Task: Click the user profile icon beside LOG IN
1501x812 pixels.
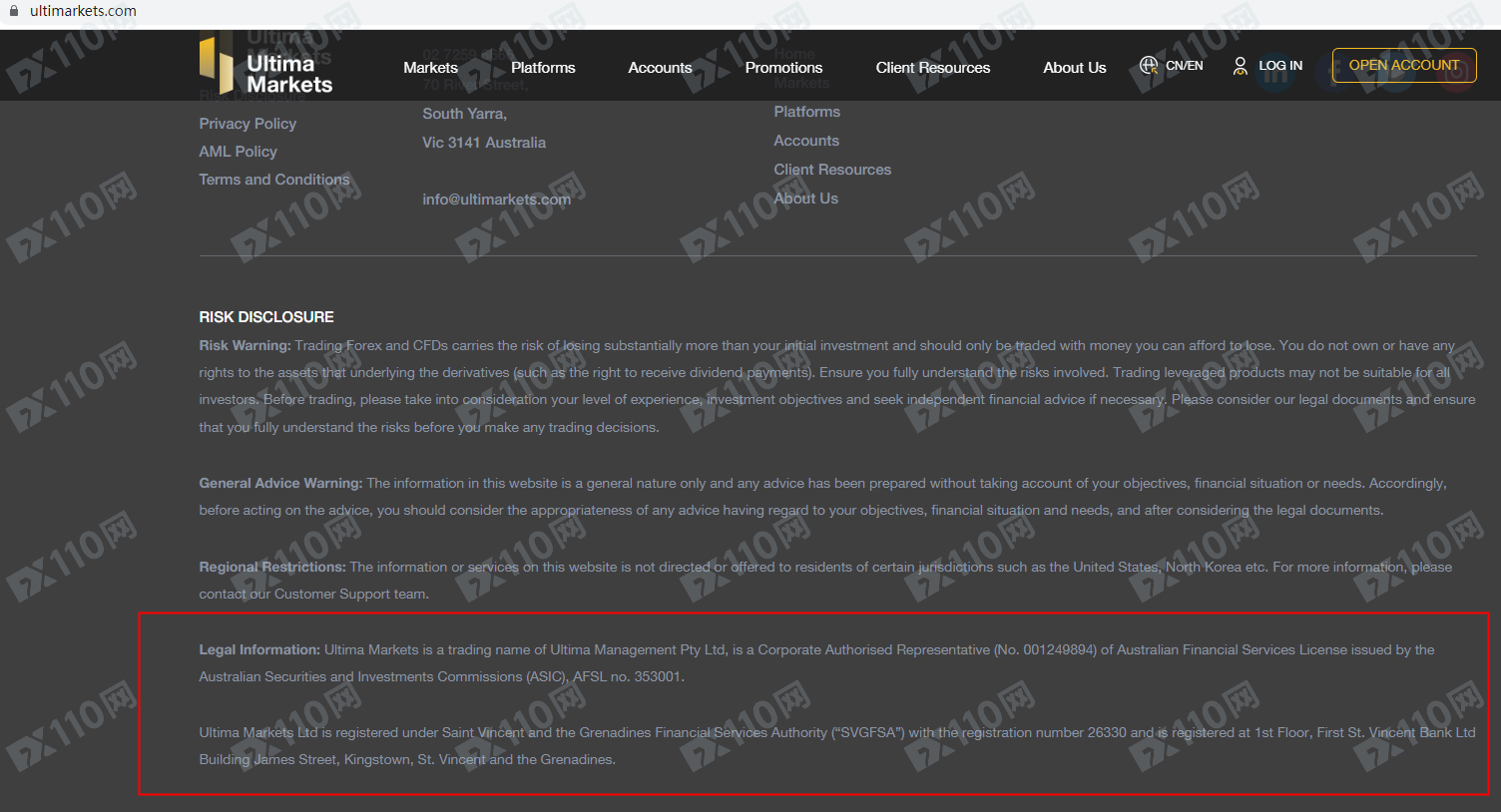Action: pos(1240,66)
